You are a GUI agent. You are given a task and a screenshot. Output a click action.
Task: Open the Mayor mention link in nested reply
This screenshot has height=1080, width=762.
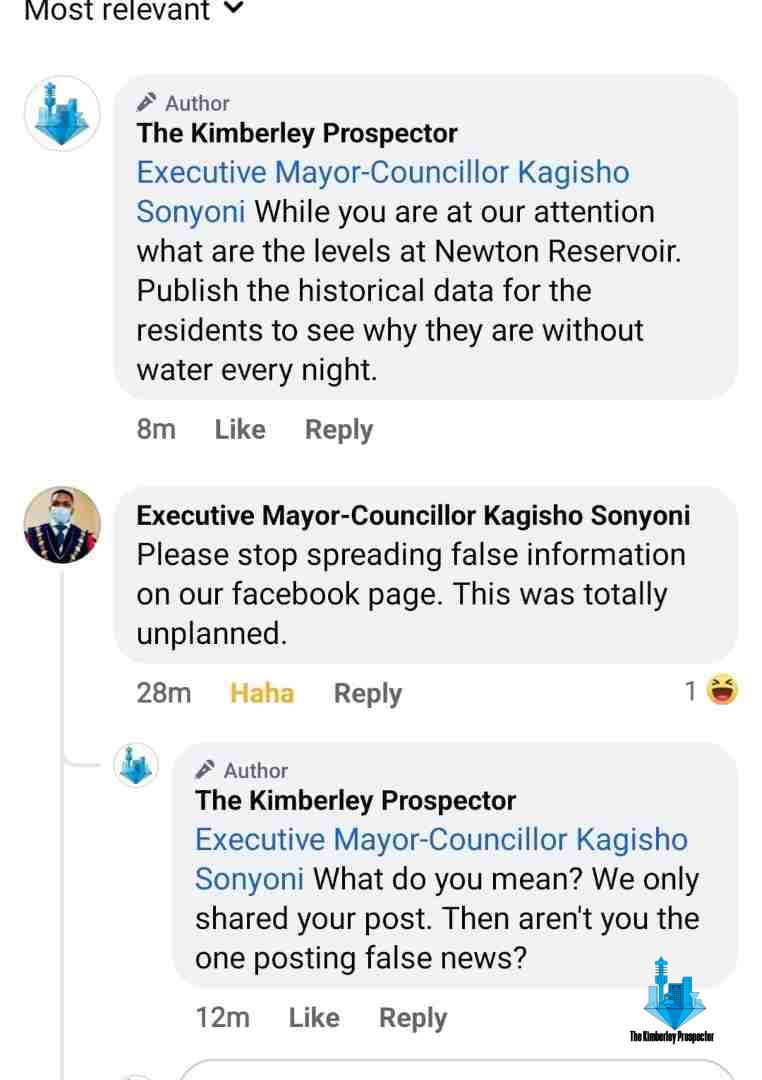click(x=441, y=840)
